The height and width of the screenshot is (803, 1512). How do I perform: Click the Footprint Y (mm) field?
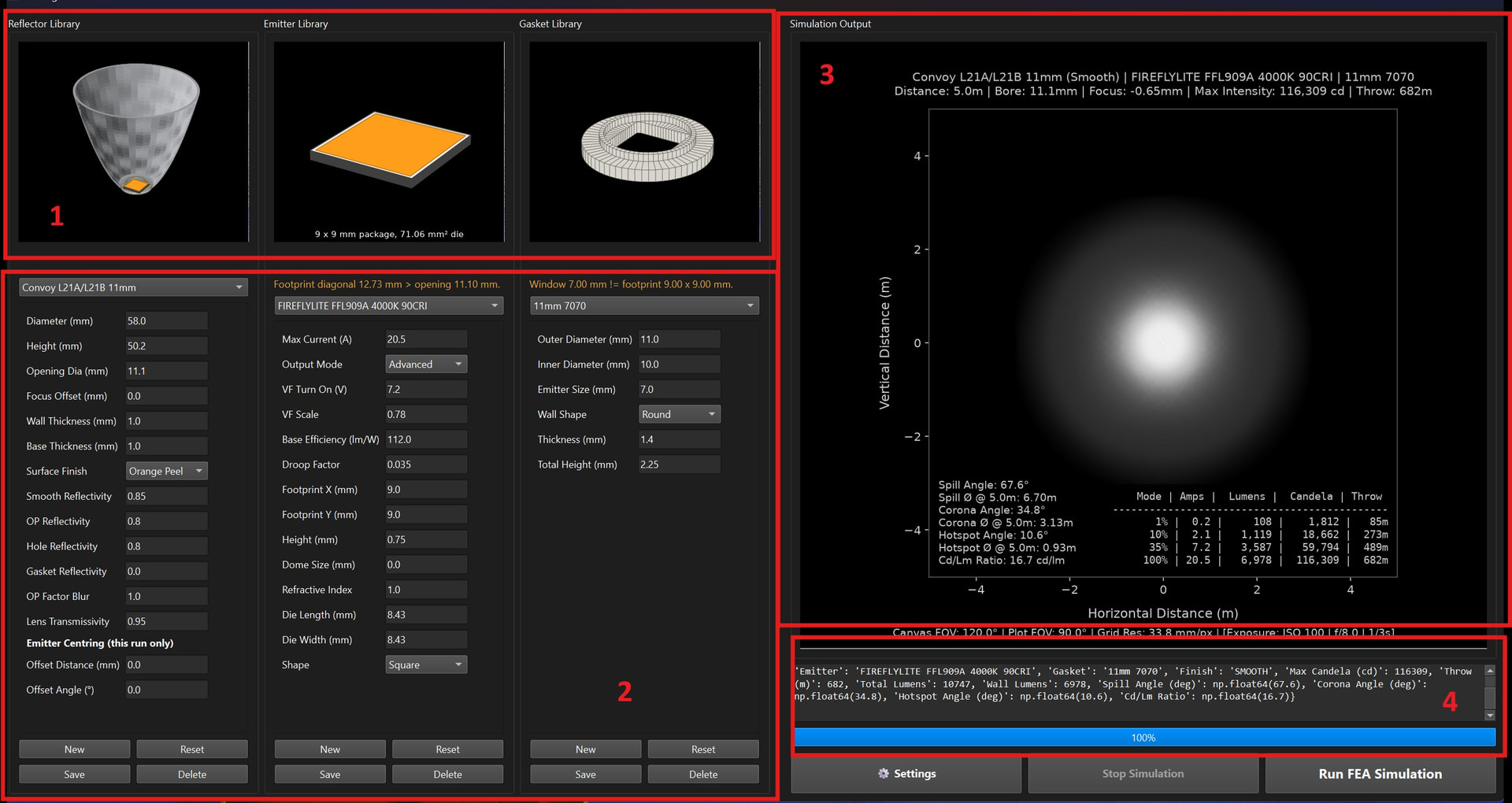(426, 515)
